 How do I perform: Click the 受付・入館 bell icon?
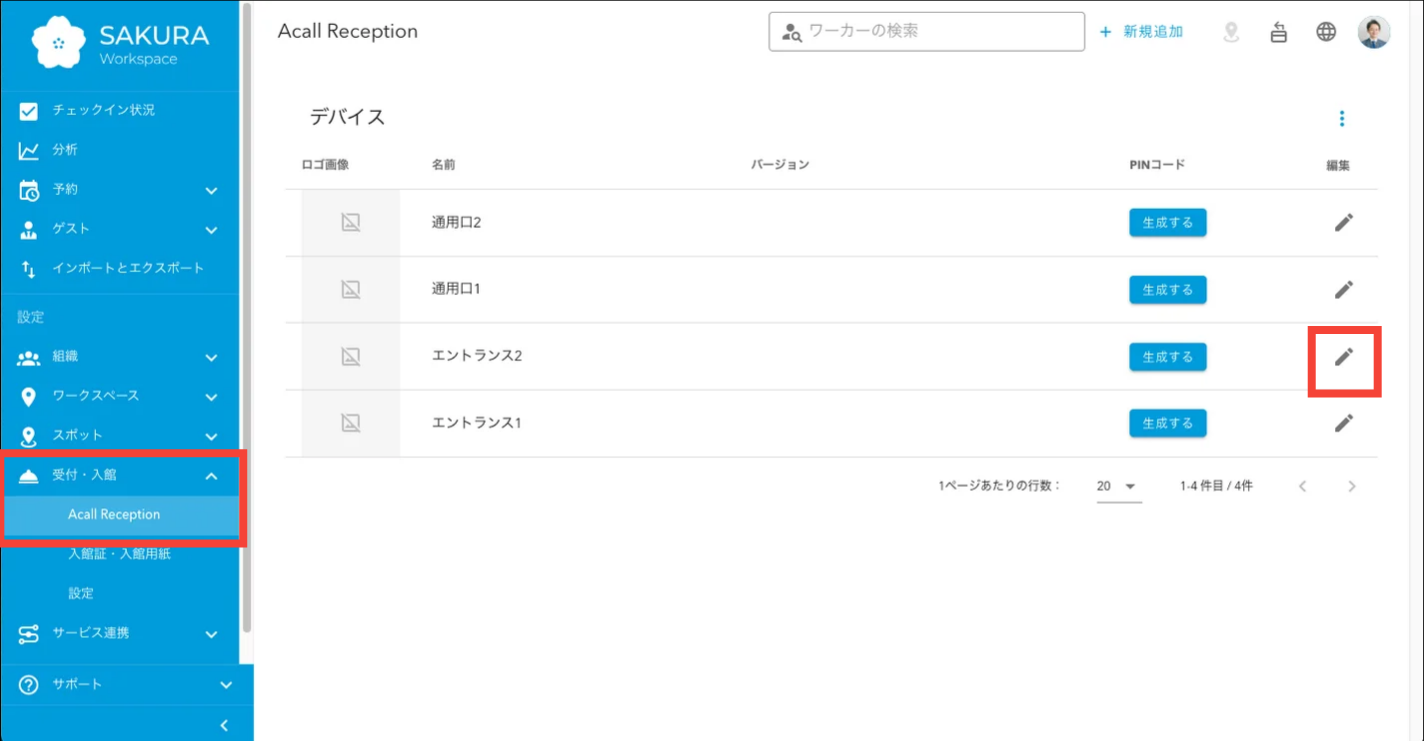(x=29, y=476)
